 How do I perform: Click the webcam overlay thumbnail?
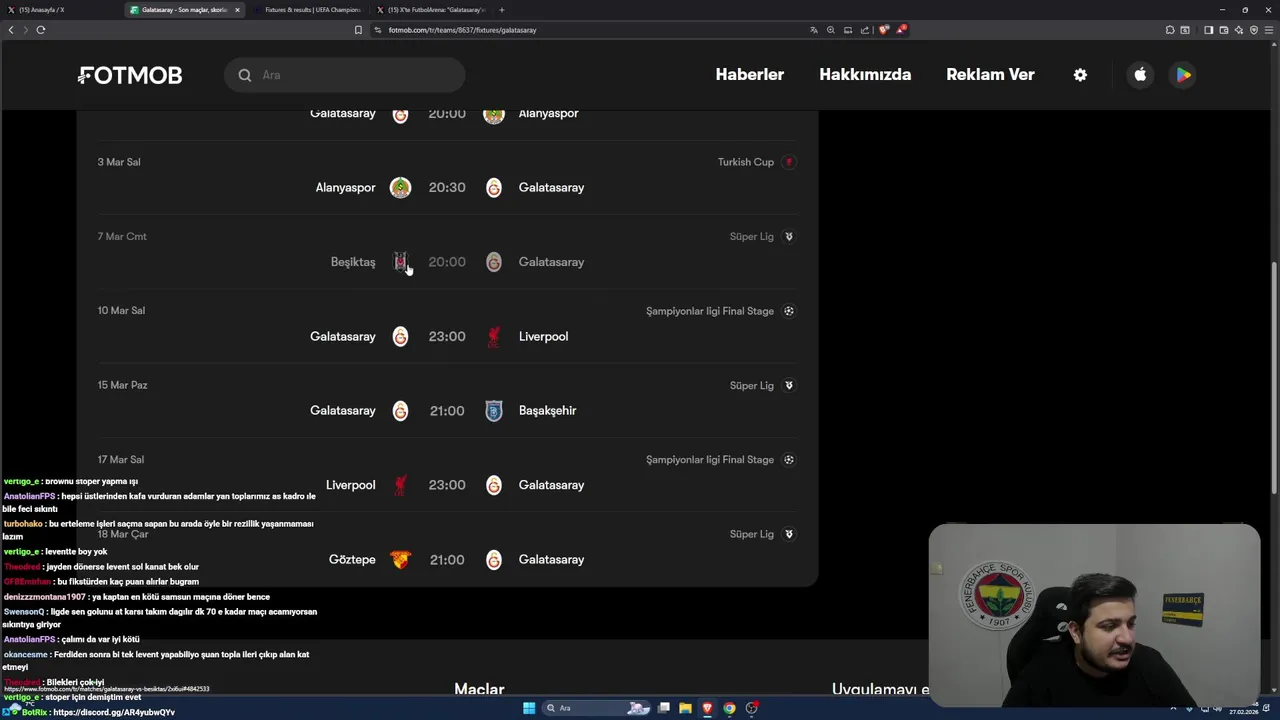[1094, 615]
